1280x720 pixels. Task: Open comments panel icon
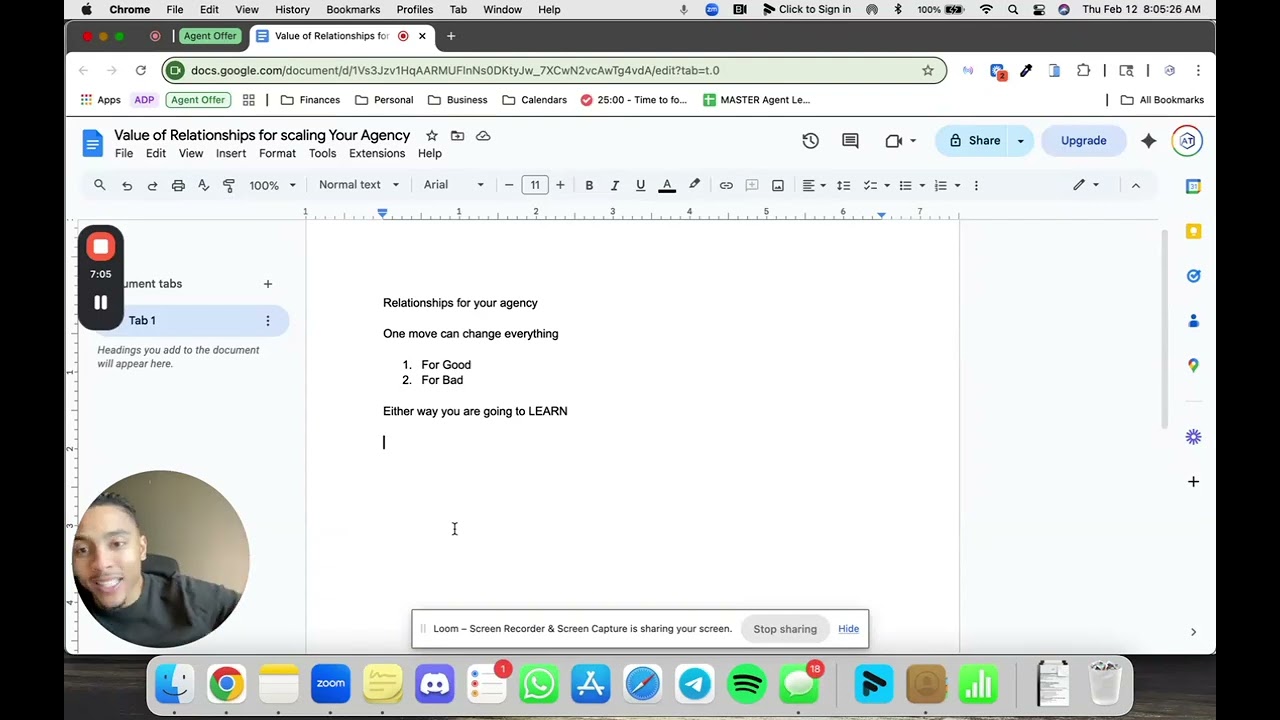pyautogui.click(x=850, y=141)
